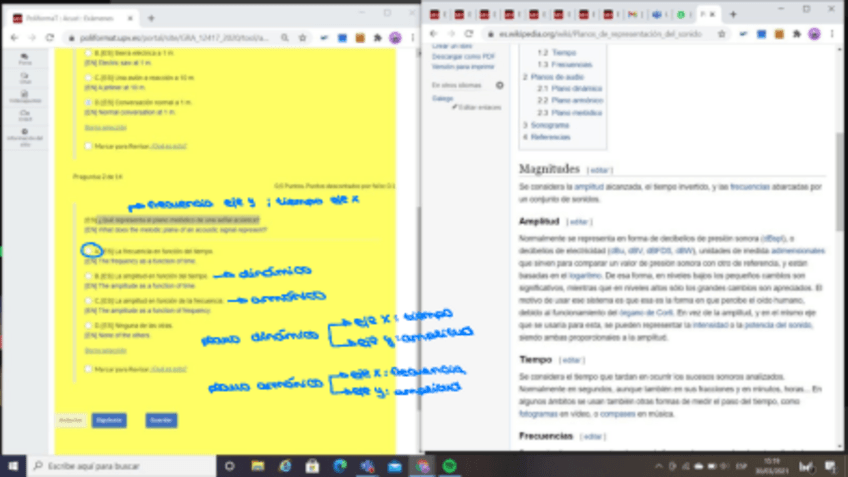Open extensions puzzle icon in PoliformaT window
The image size is (848, 477).
[x=377, y=38]
